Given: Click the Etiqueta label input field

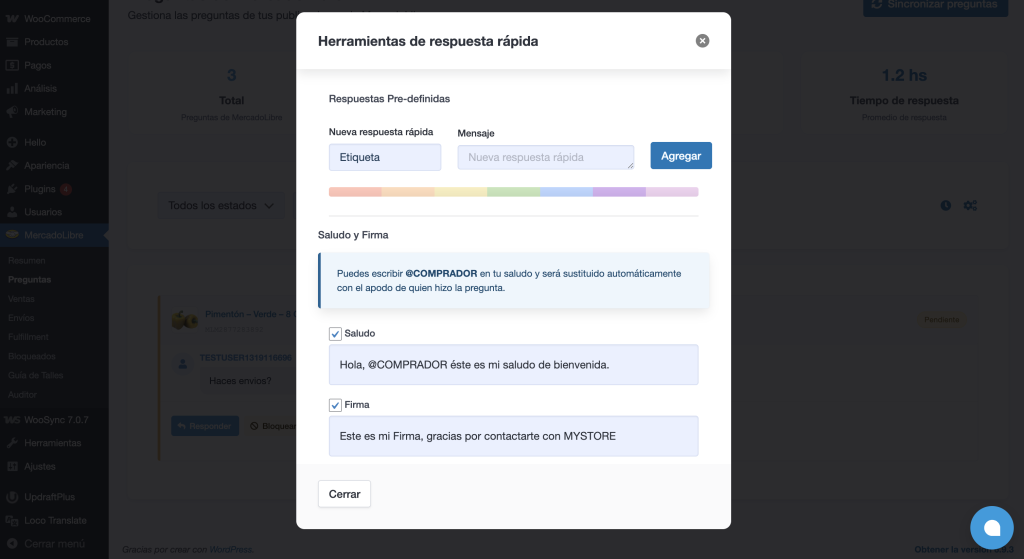Looking at the screenshot, I should 385,157.
